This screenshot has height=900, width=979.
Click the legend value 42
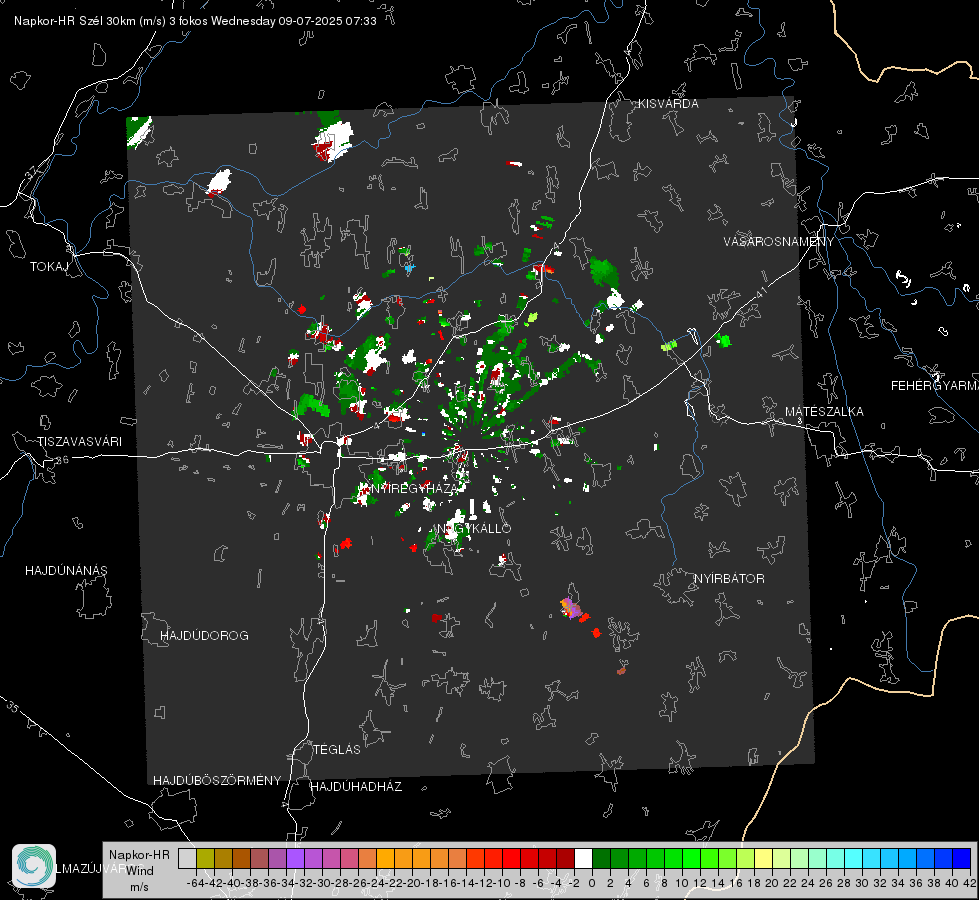tap(970, 883)
